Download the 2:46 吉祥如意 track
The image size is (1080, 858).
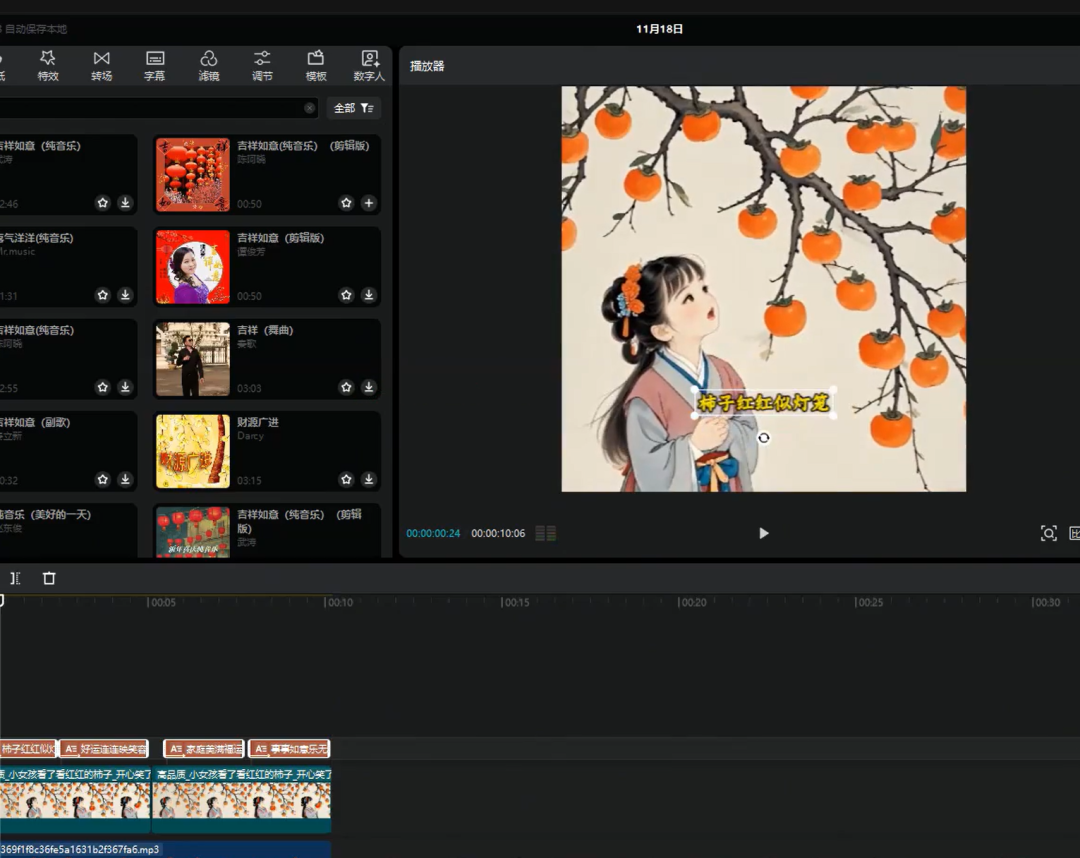[x=125, y=202]
